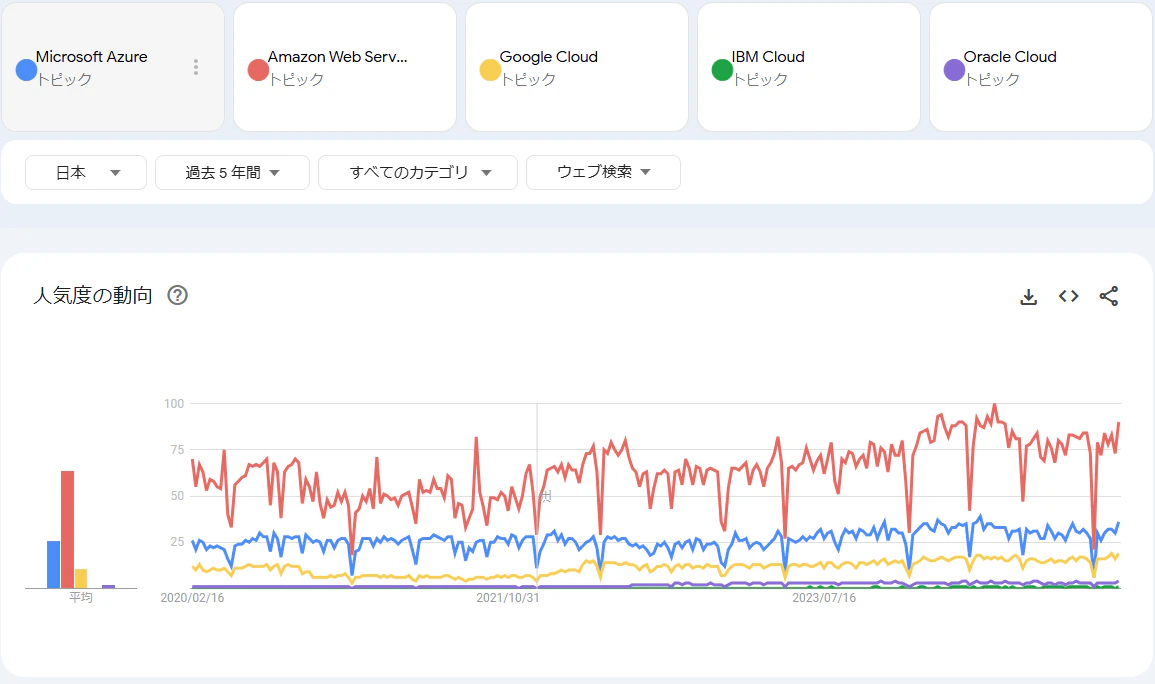Click the yellow Google Cloud color dot

491,70
